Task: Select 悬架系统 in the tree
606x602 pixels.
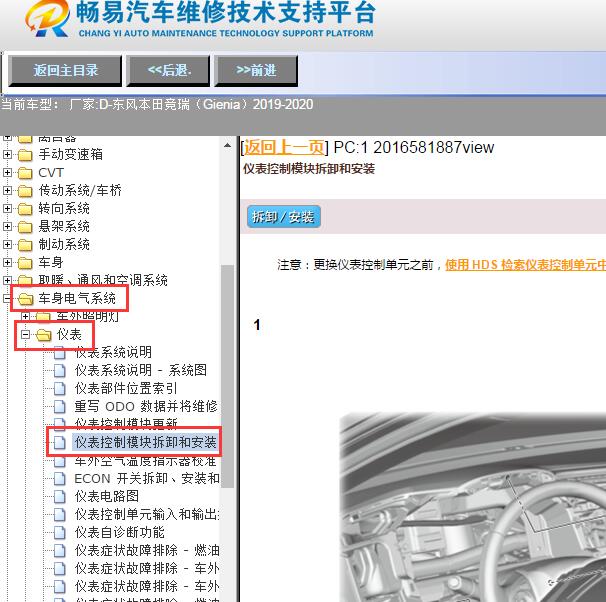Action: click(x=64, y=226)
